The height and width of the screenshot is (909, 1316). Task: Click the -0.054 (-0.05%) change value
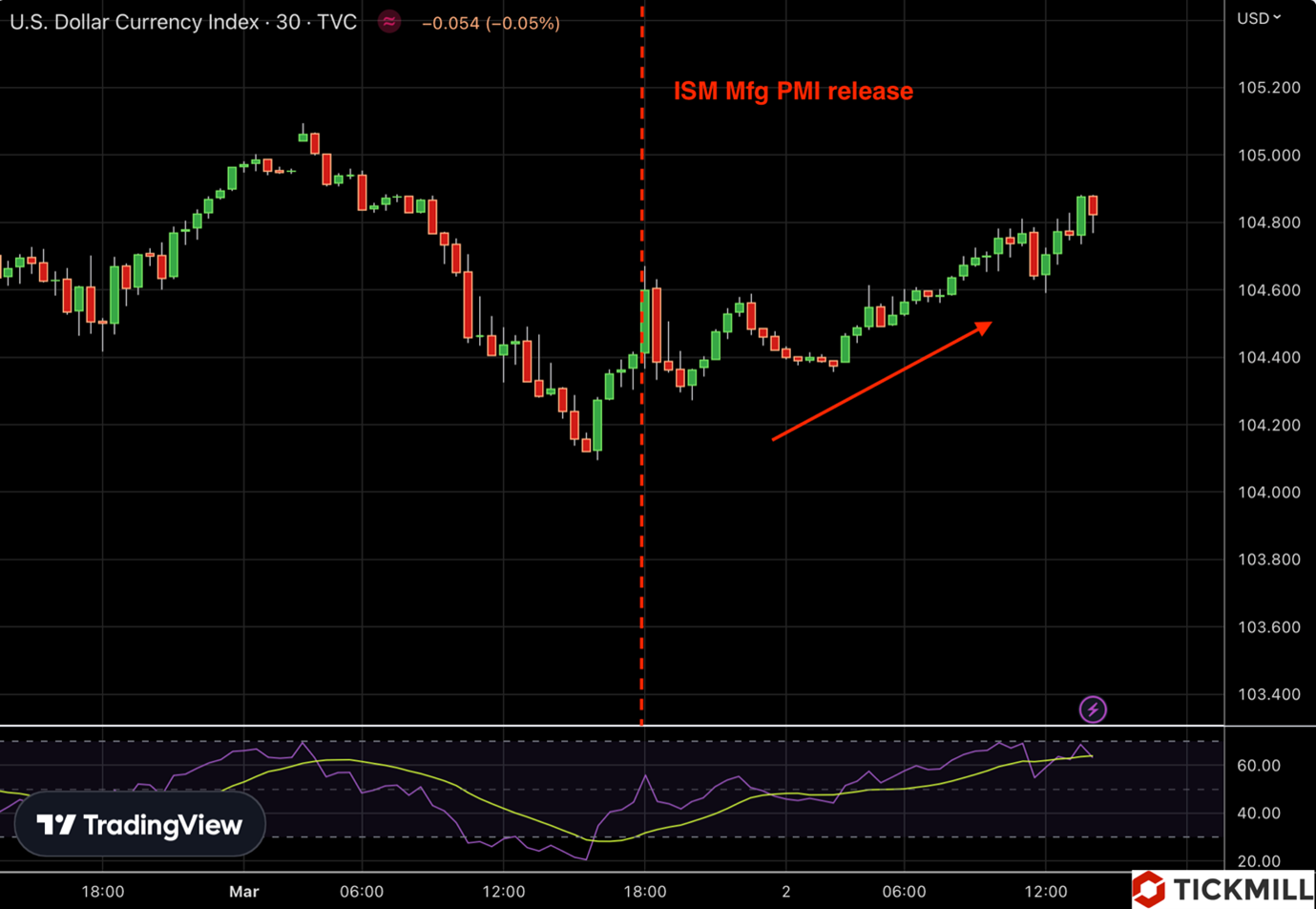pyautogui.click(x=491, y=23)
